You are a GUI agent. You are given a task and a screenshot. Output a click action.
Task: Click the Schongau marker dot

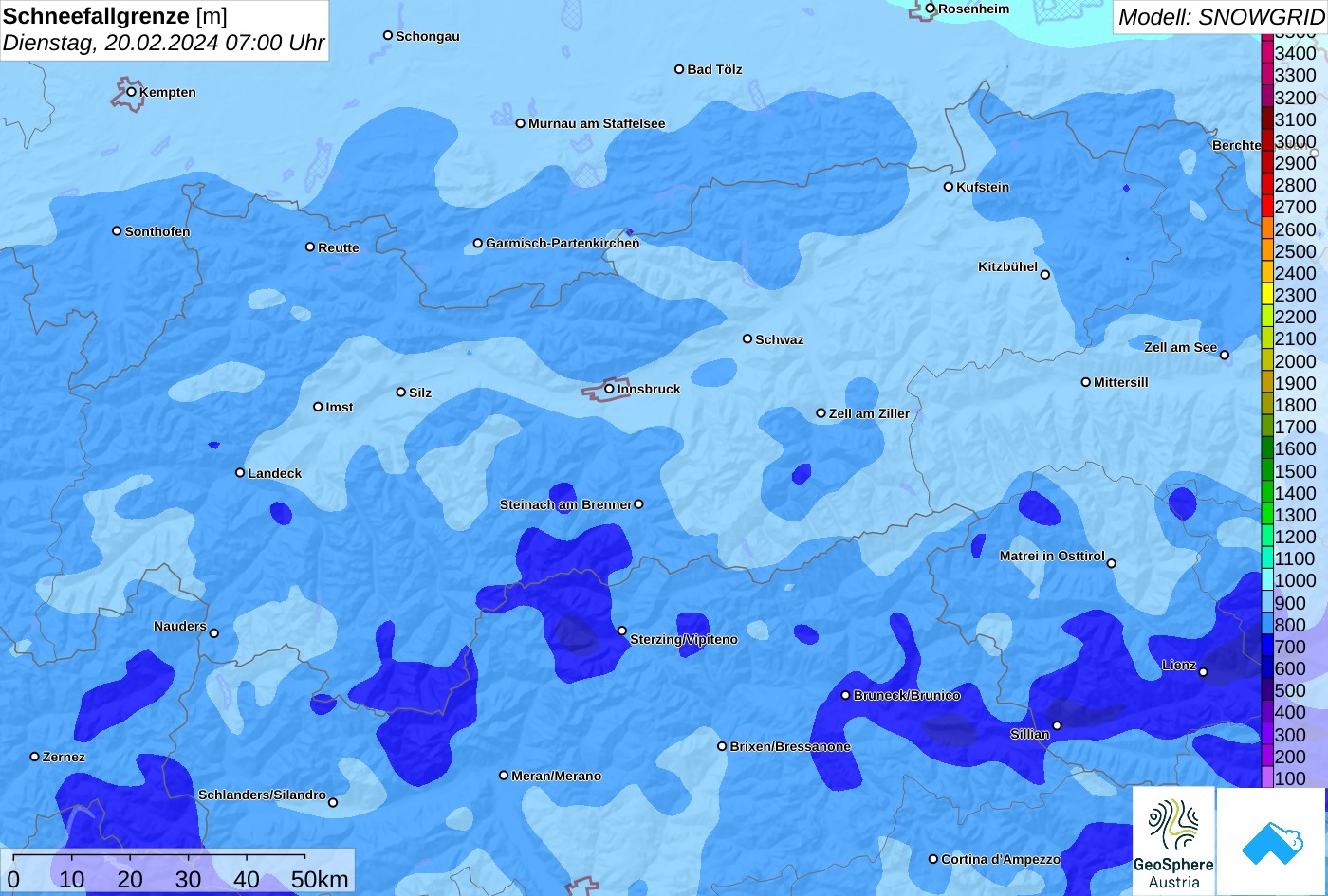pos(387,35)
